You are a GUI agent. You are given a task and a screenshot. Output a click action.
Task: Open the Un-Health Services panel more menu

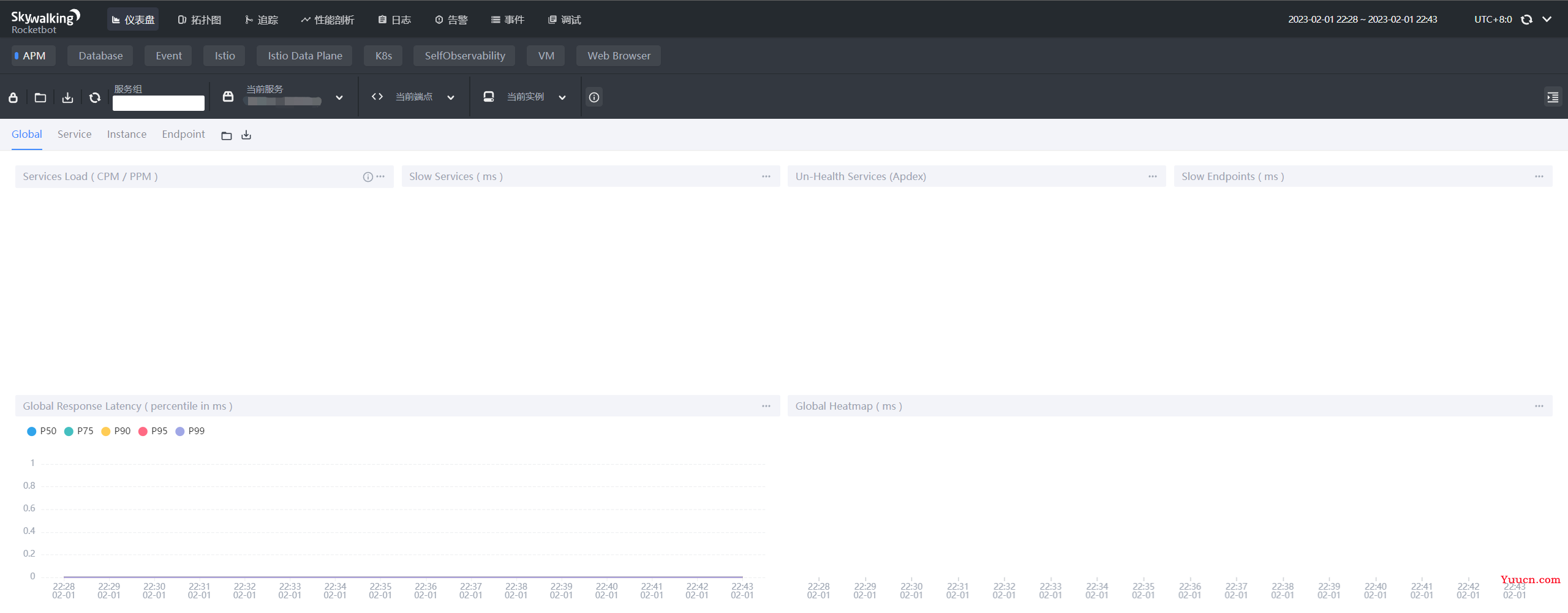click(1153, 176)
